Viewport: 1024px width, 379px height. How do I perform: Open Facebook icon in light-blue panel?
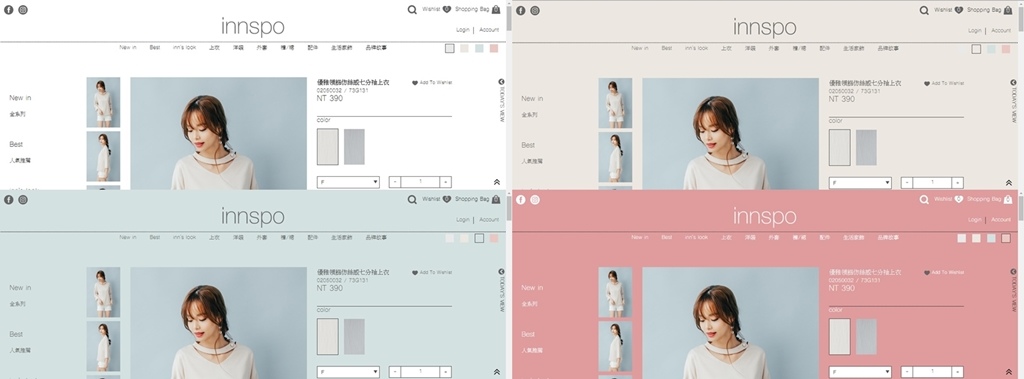[x=8, y=199]
